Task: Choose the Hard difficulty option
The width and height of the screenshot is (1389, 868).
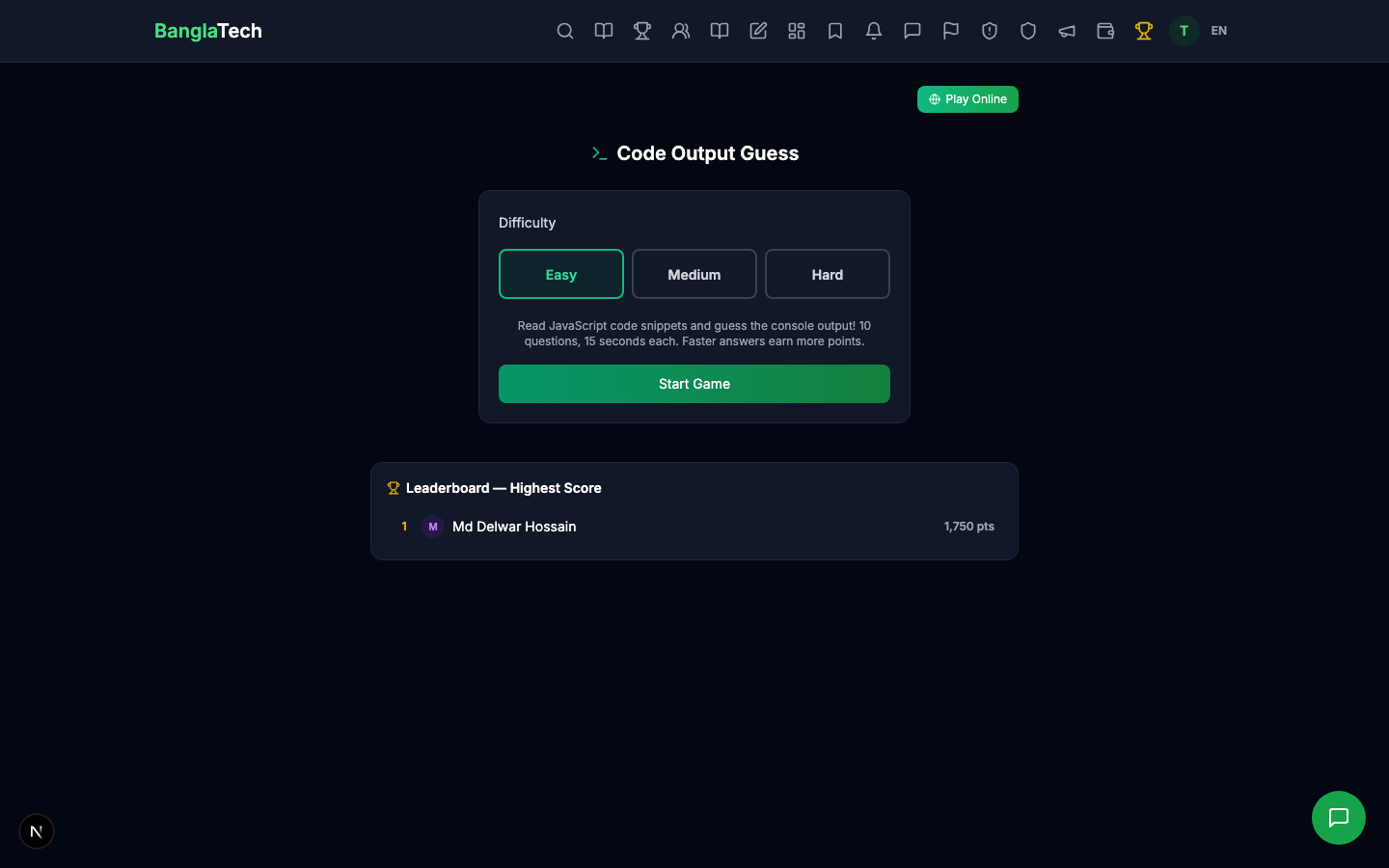Action: point(827,274)
